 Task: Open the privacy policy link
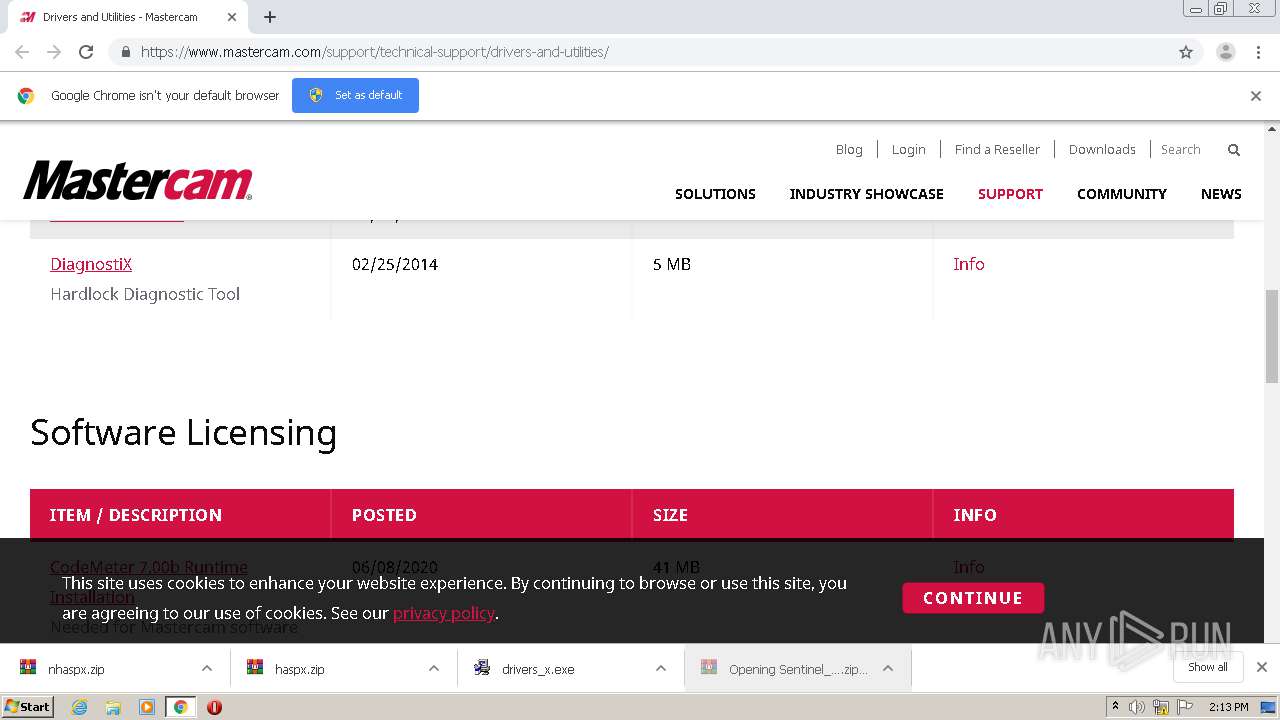[x=444, y=613]
